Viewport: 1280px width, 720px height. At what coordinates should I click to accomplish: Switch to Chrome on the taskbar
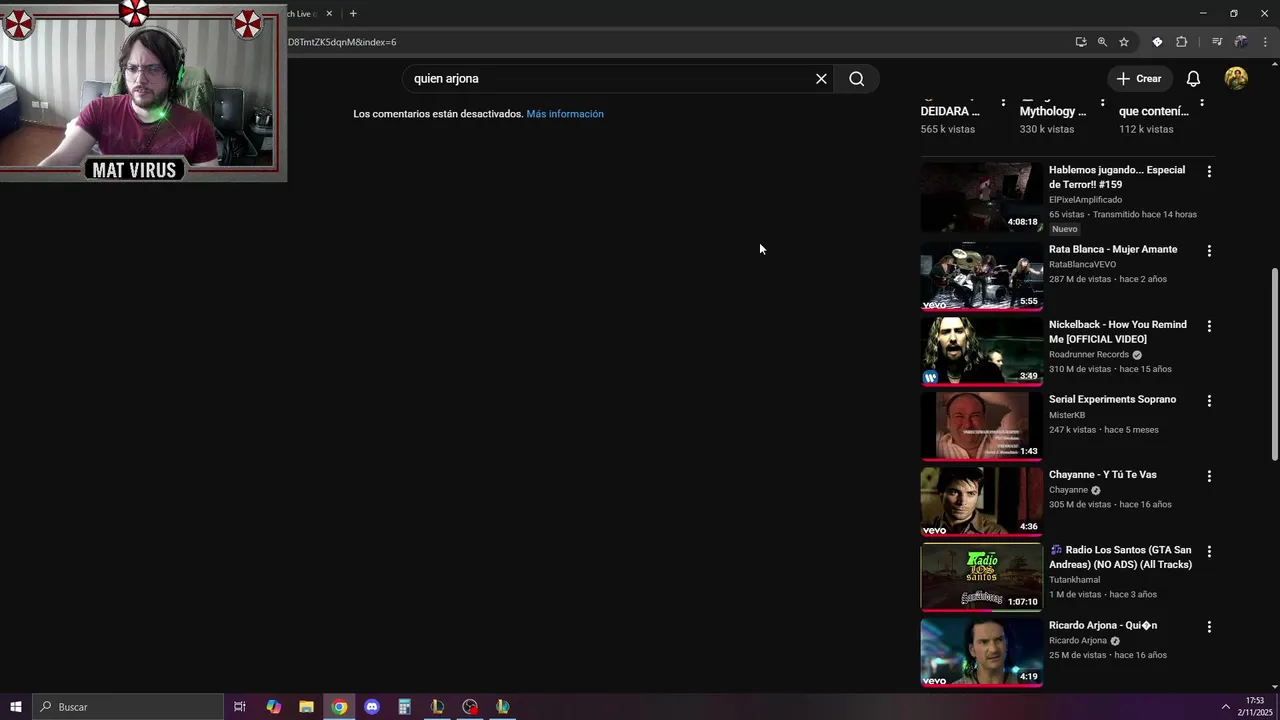(339, 707)
